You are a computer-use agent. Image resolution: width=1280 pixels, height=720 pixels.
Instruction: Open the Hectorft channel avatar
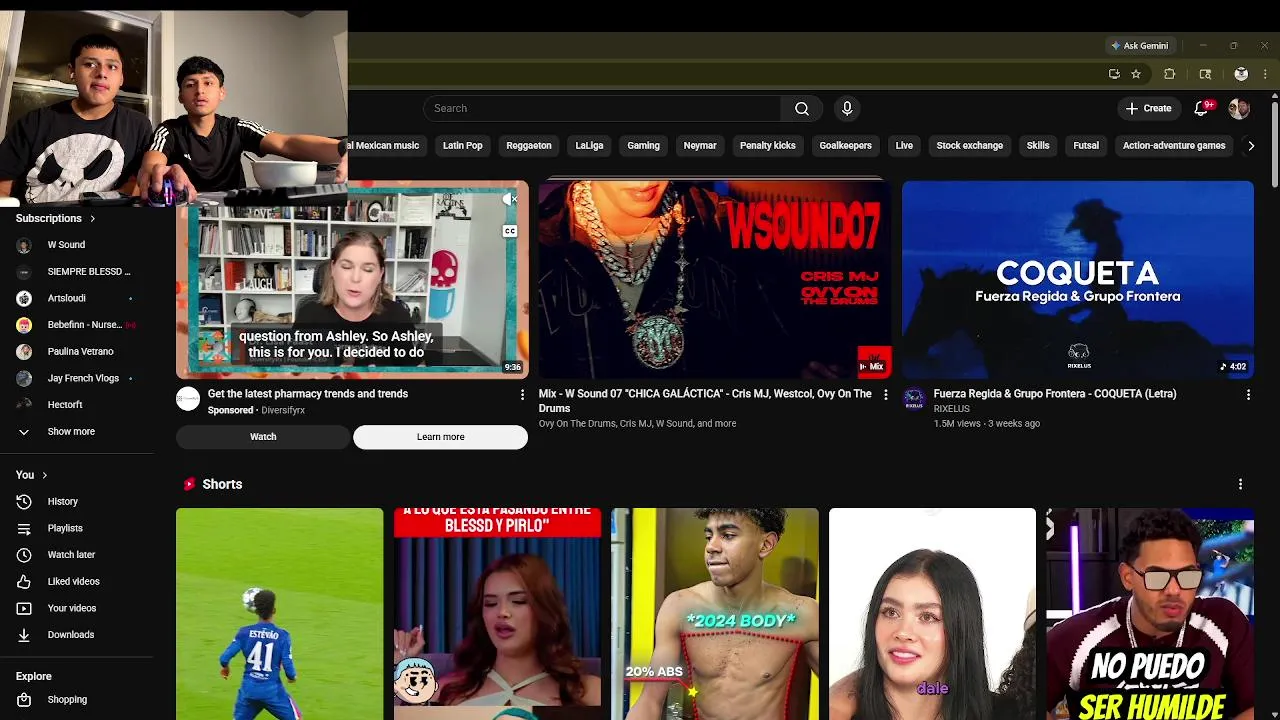24,404
